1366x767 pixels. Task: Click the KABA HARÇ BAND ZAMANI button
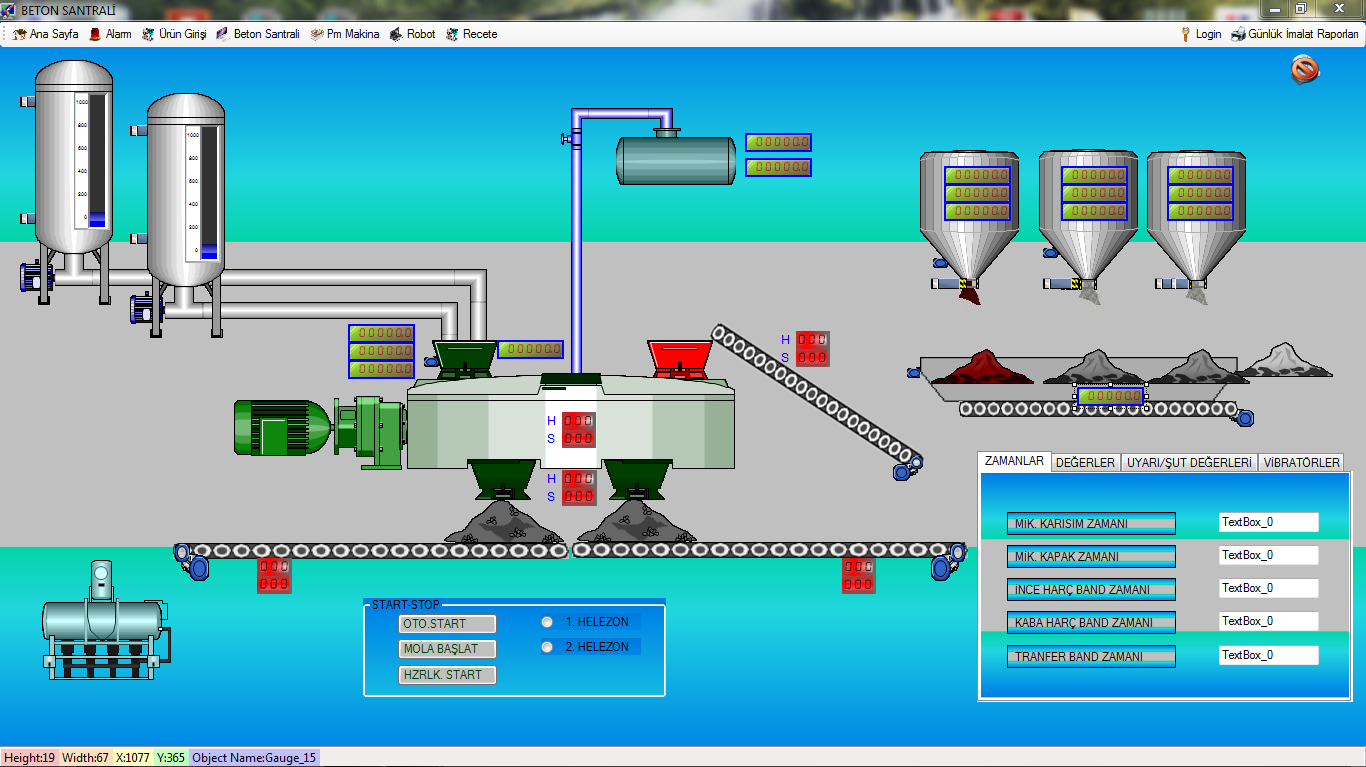click(1091, 623)
